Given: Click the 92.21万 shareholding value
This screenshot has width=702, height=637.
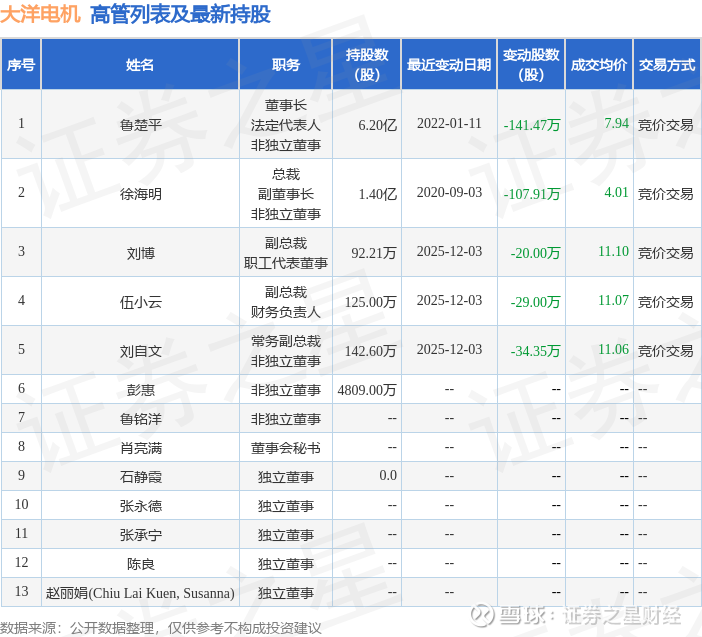Looking at the screenshot, I should [374, 253].
